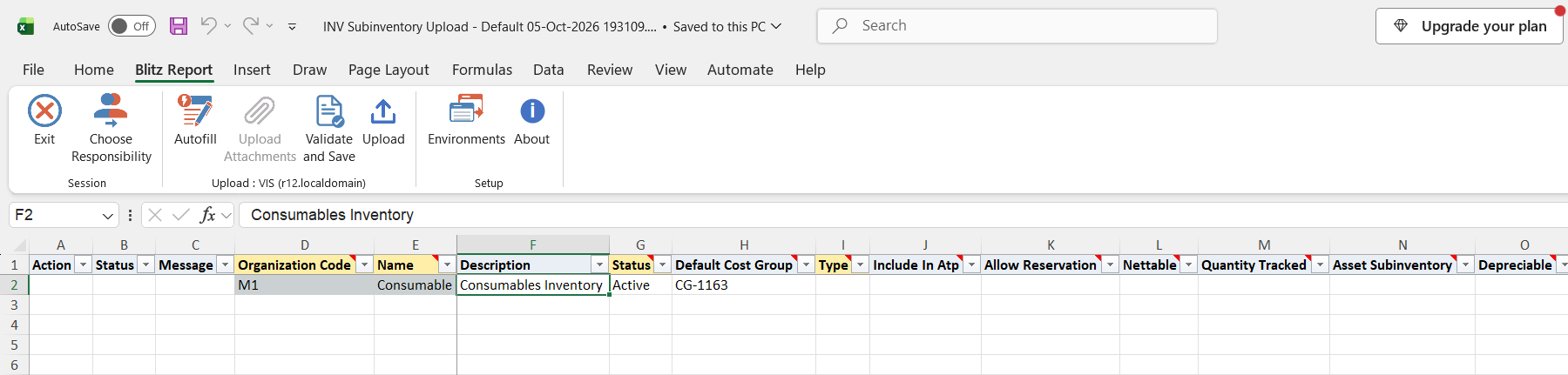
Task: Expand the Undo history dropdown
Action: 227,26
